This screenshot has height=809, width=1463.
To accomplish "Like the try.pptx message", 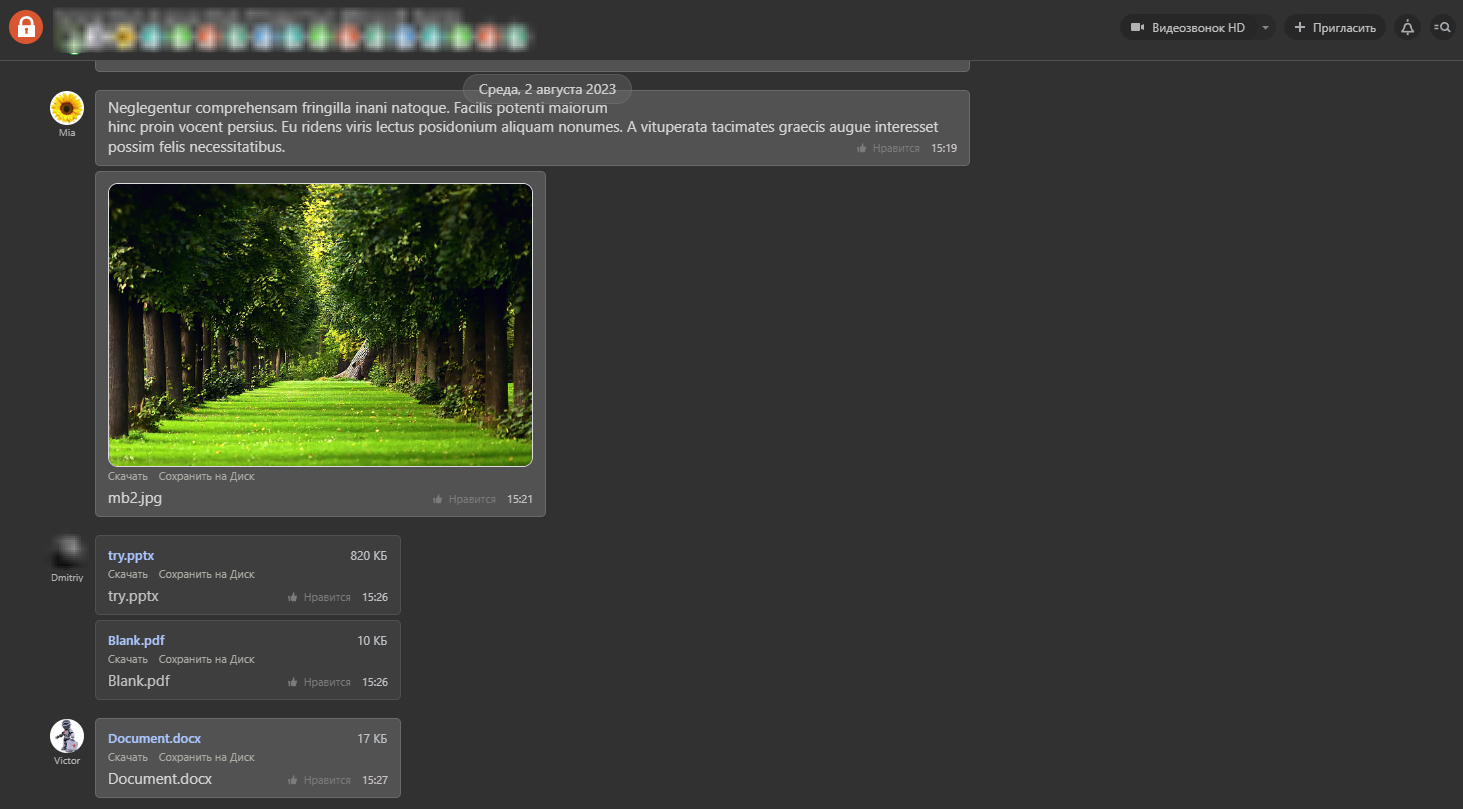I will pyautogui.click(x=319, y=597).
